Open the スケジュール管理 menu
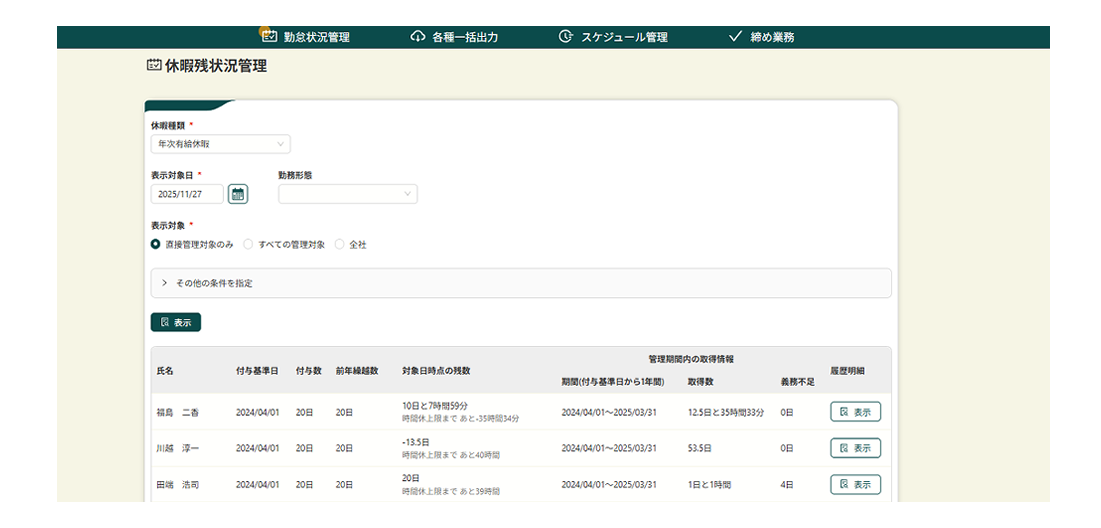Image resolution: width=1101 pixels, height=528 pixels. 613,37
